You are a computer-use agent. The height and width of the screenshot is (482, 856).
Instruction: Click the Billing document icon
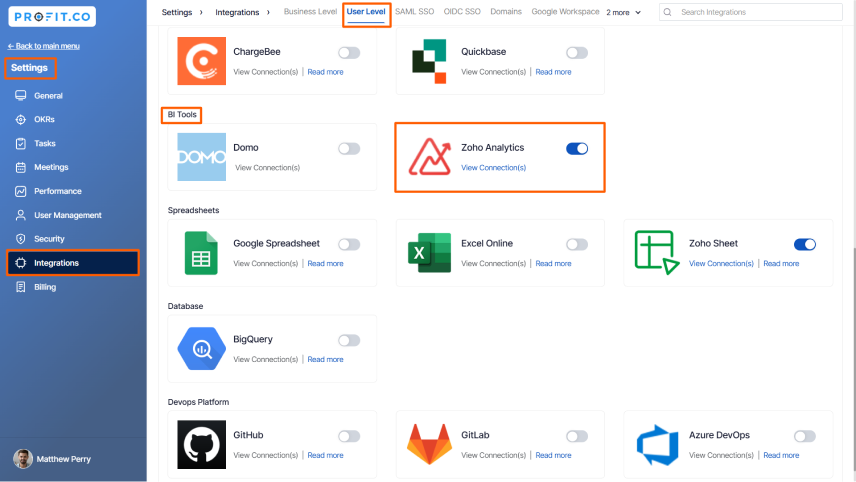[21, 287]
